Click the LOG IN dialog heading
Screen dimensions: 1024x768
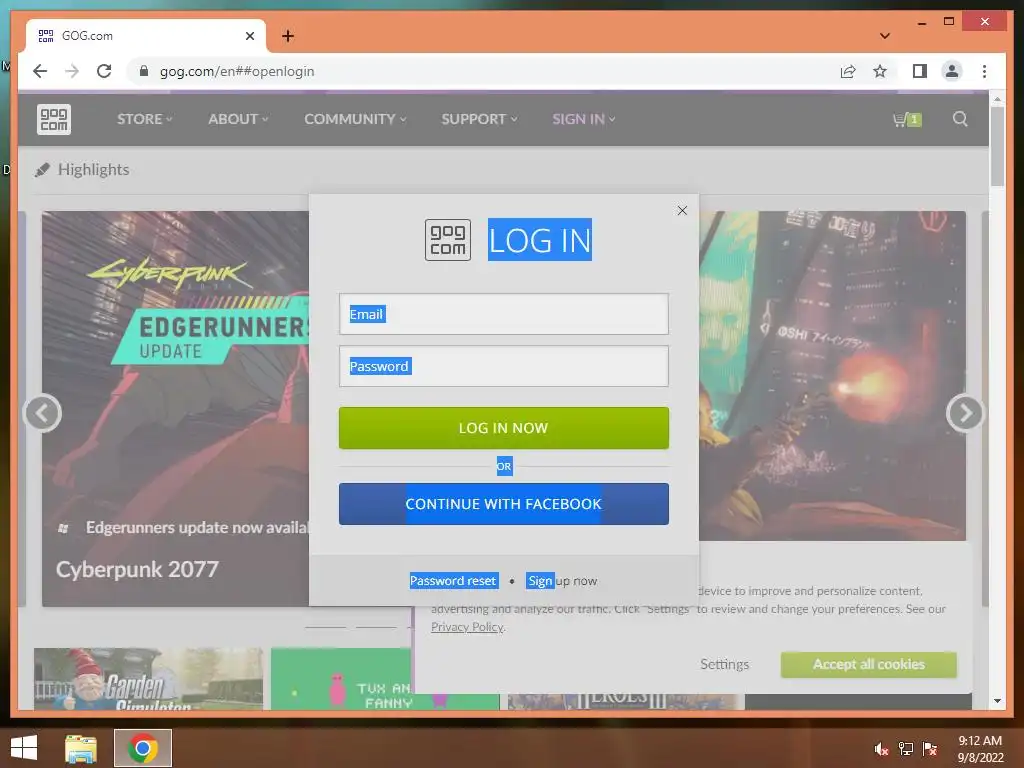[x=540, y=240]
